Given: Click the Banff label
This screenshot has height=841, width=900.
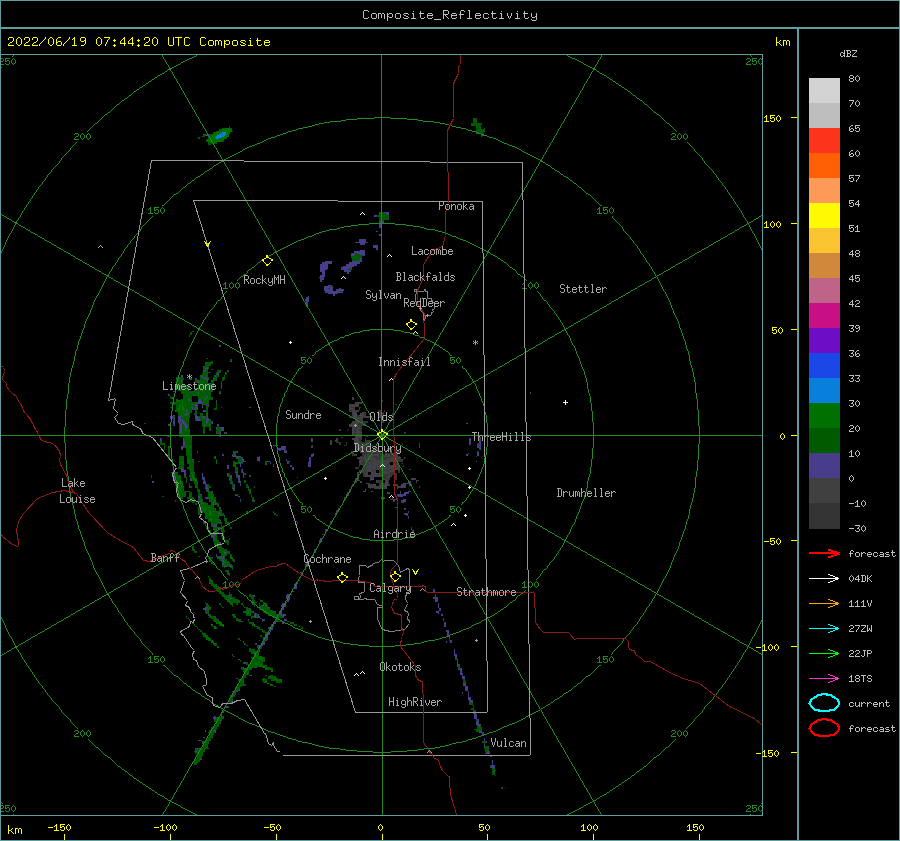Looking at the screenshot, I should pos(165,557).
